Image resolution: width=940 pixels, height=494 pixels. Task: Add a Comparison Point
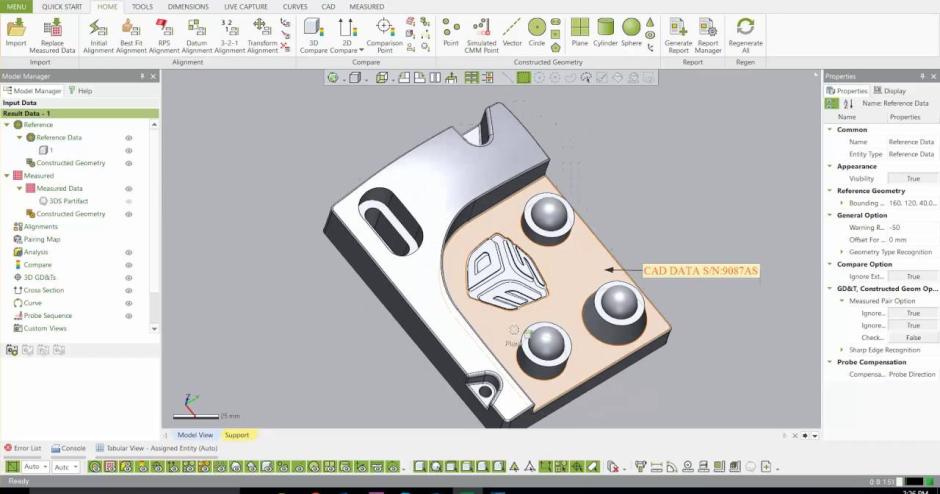point(385,35)
